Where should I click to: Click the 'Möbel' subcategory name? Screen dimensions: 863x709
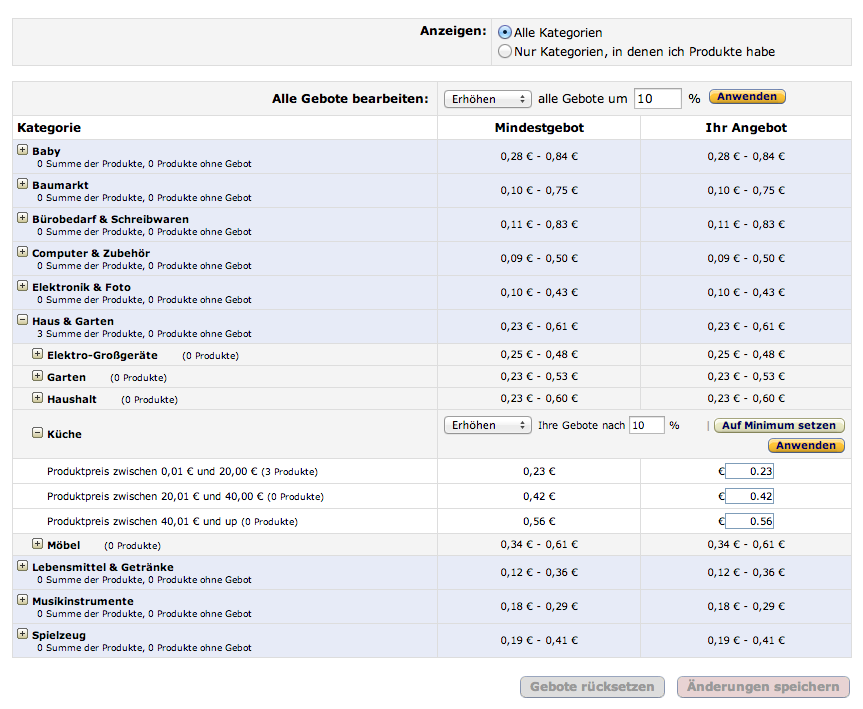64,546
